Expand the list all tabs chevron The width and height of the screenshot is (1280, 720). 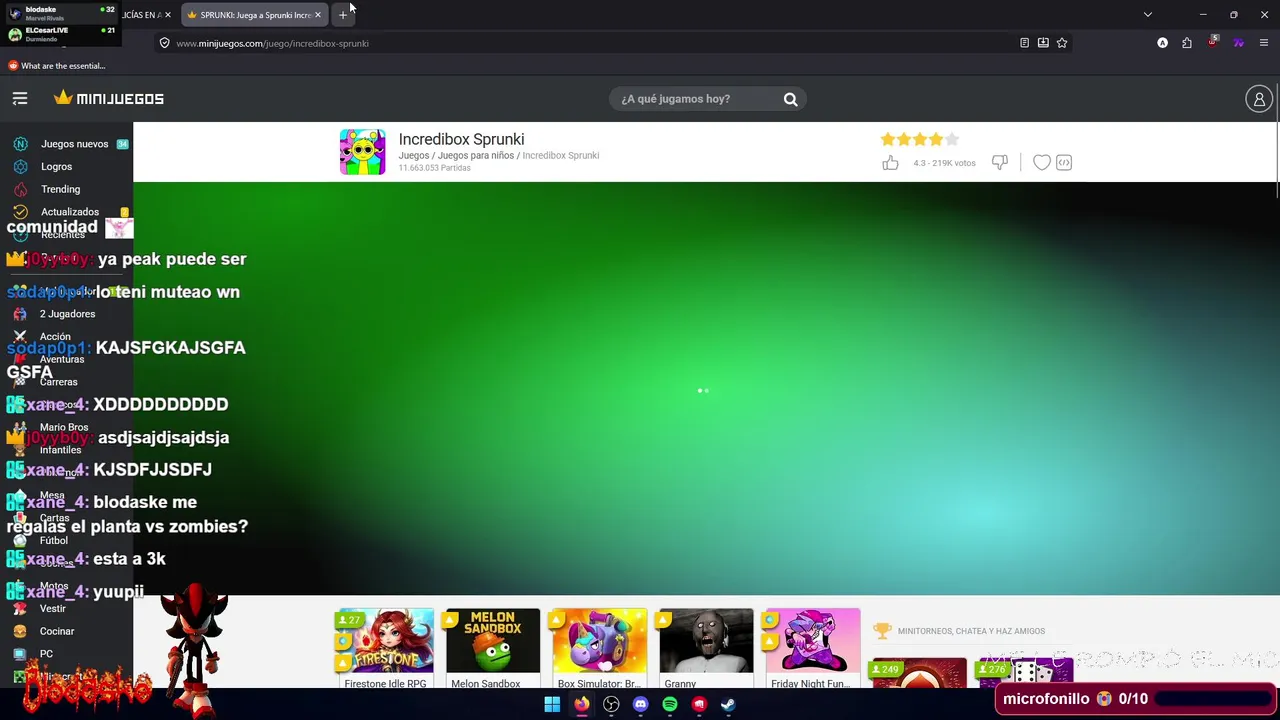click(x=1148, y=15)
